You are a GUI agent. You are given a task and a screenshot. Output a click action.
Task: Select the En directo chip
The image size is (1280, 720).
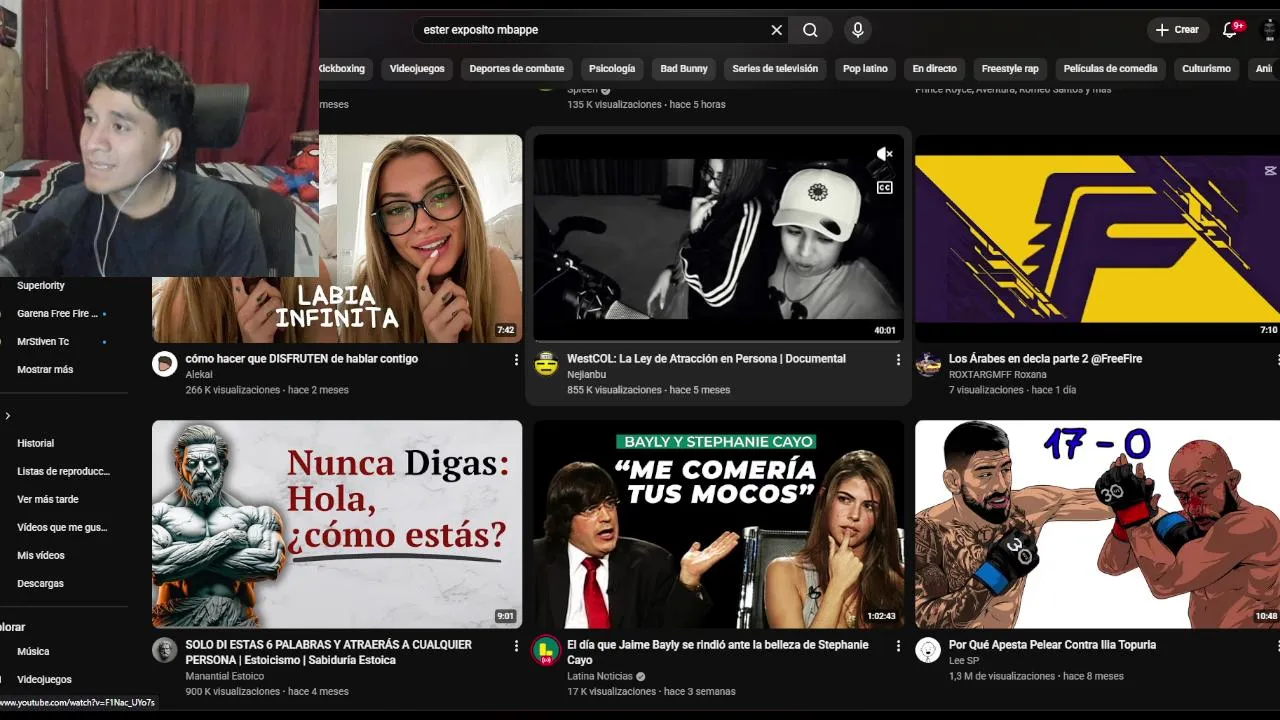(x=934, y=69)
